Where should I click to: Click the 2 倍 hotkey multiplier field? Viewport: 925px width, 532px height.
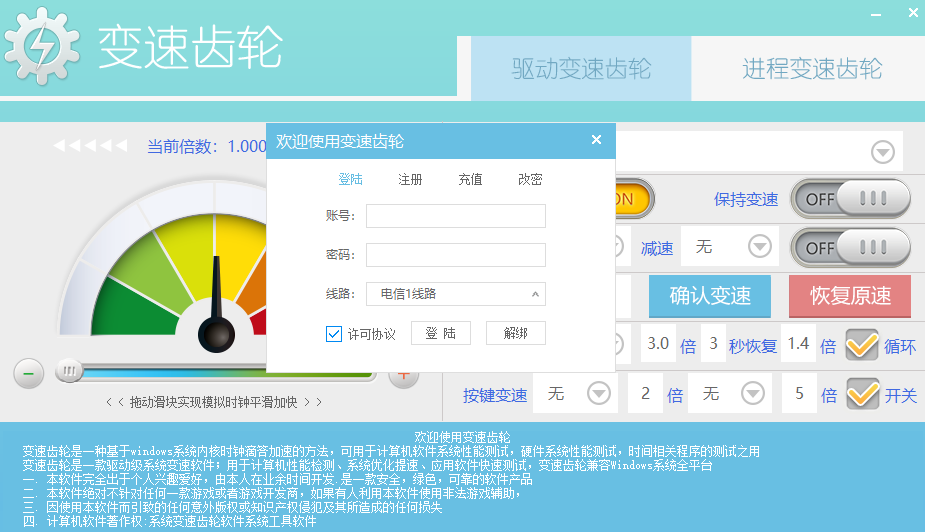645,393
